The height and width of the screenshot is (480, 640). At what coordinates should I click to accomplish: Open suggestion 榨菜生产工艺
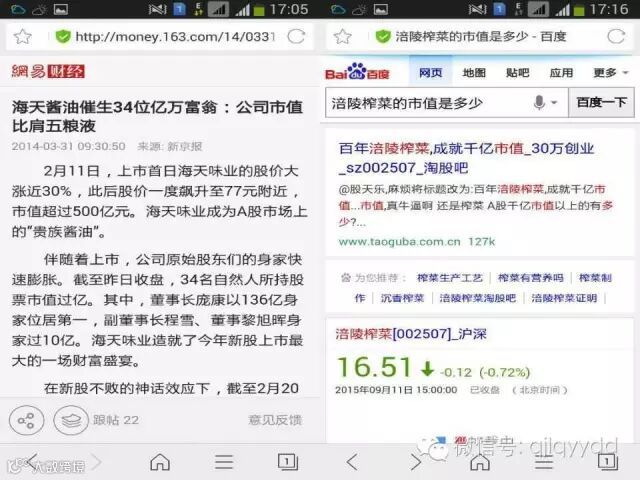coord(450,278)
